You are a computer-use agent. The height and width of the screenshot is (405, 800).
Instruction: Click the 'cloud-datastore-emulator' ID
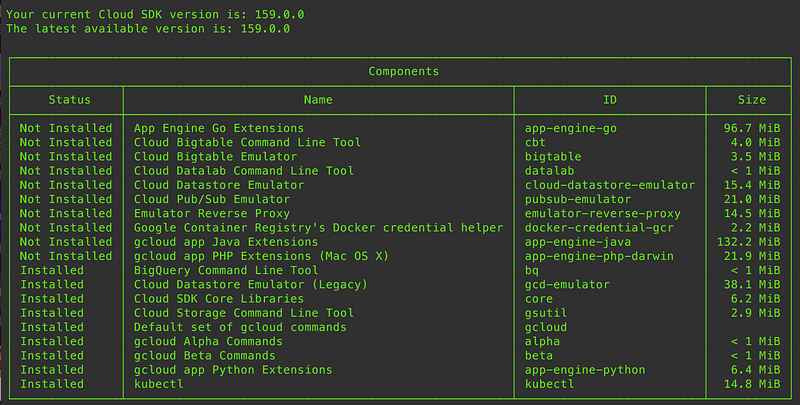pos(610,185)
